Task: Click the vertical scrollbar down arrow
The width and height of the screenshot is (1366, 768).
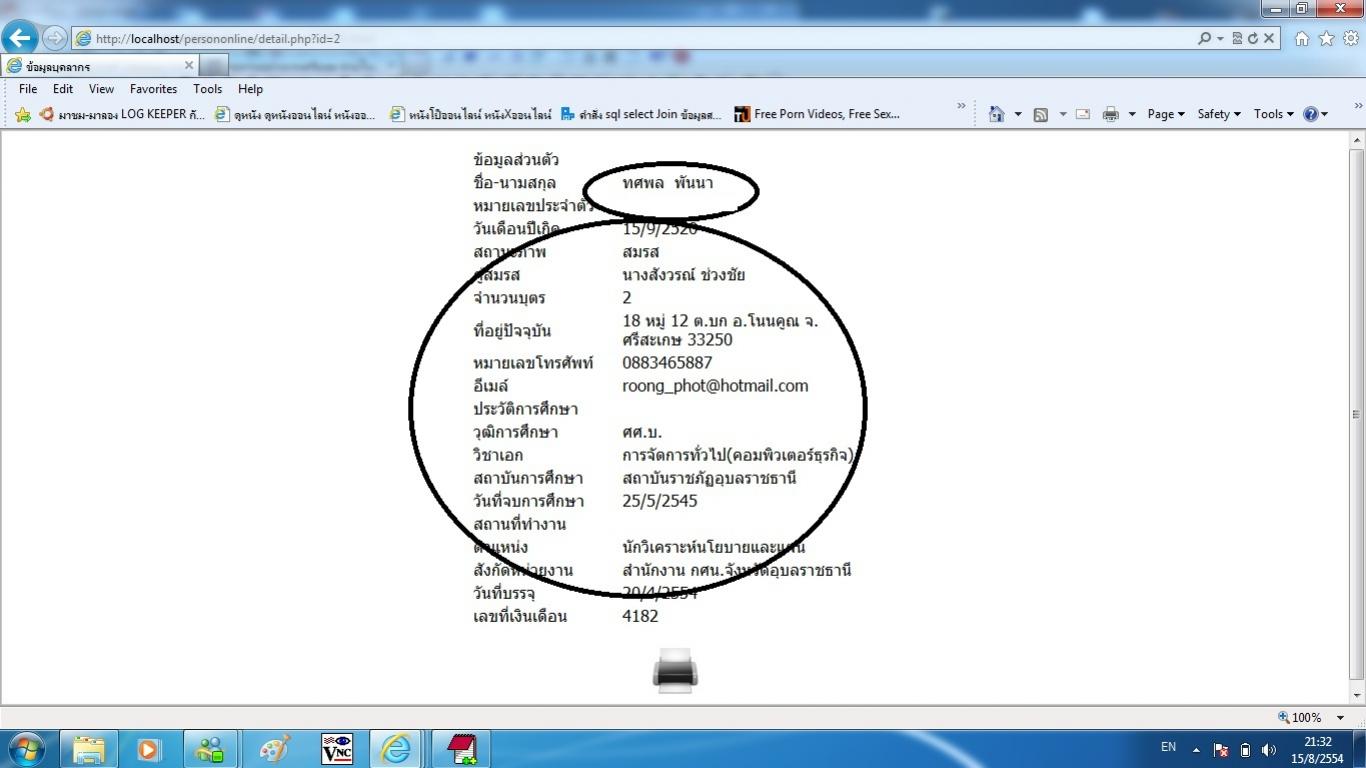Action: [1357, 694]
